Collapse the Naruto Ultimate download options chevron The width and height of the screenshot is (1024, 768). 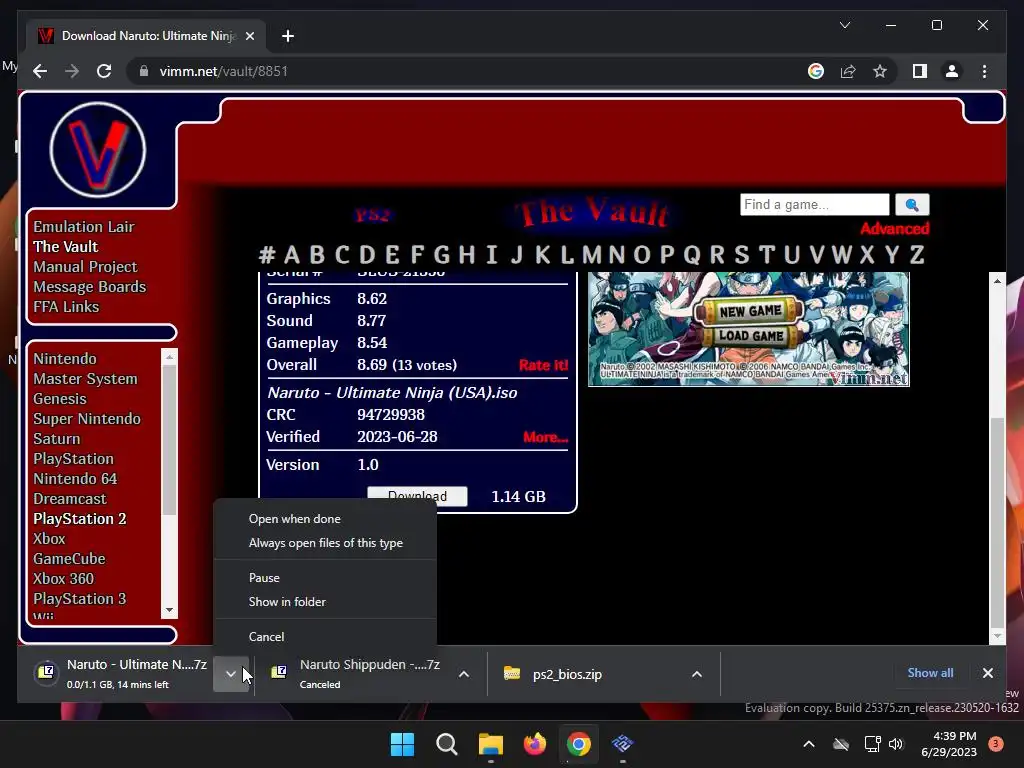tap(231, 673)
